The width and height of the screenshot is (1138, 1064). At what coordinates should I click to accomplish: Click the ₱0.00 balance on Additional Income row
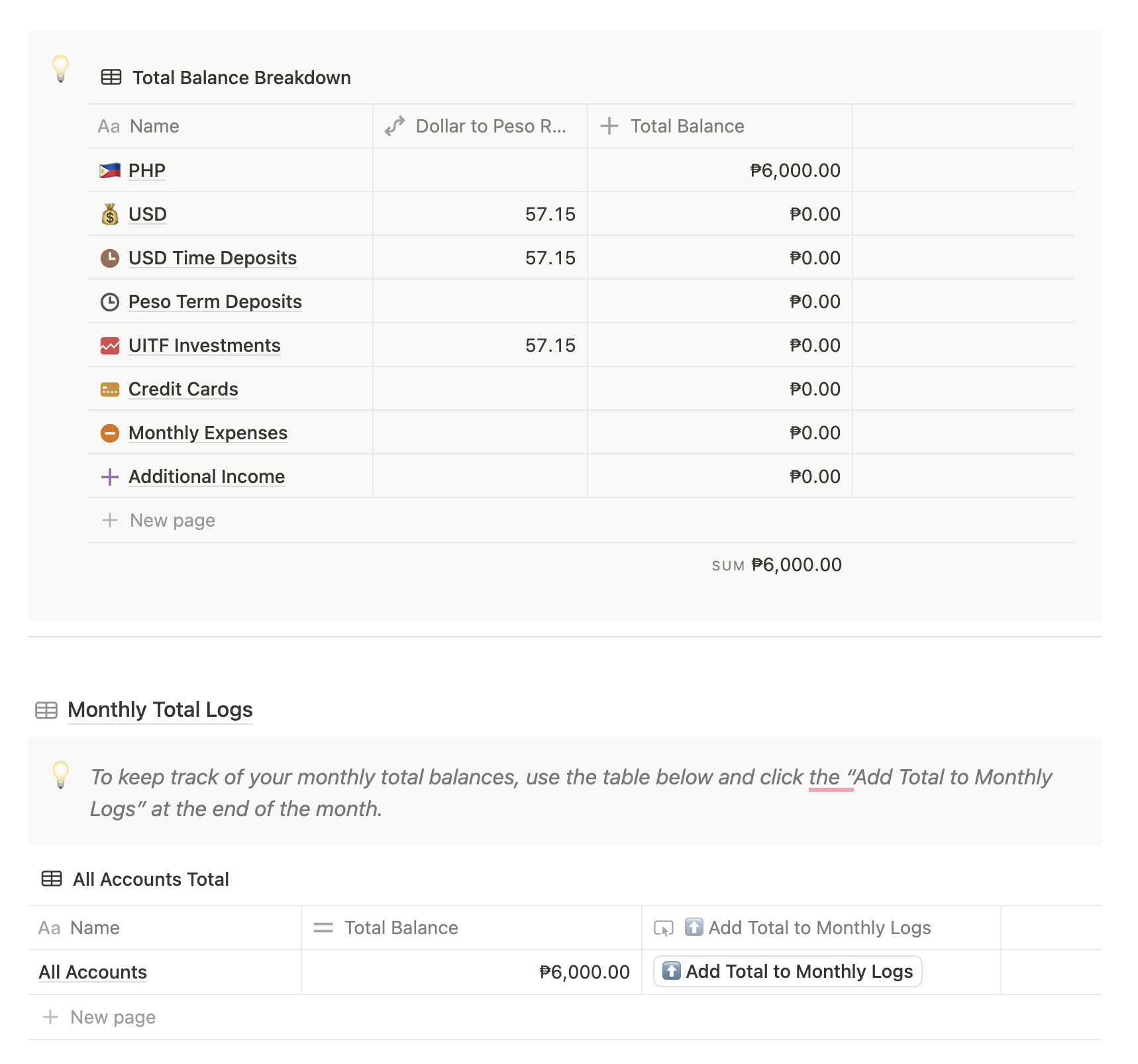click(720, 476)
